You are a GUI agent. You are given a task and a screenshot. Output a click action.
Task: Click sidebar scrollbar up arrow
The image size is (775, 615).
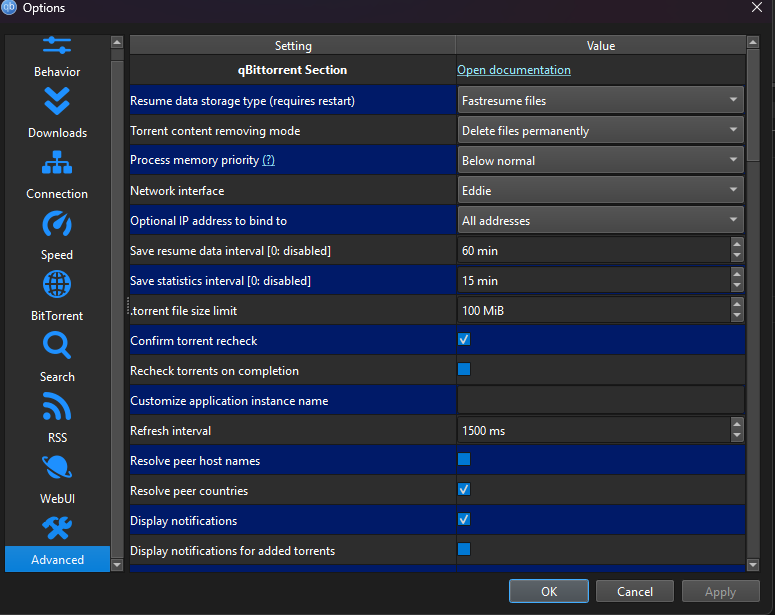click(117, 42)
